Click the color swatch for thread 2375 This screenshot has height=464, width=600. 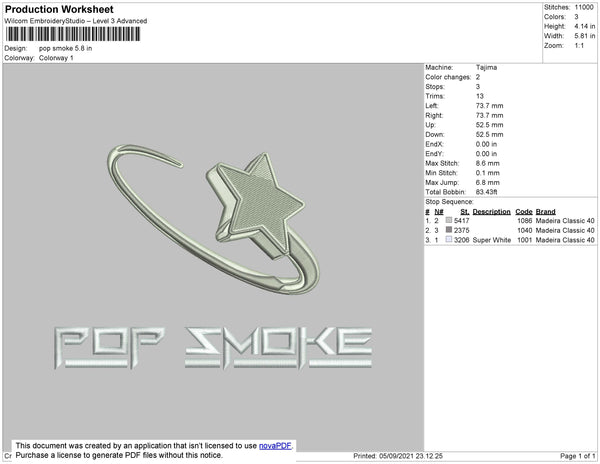[449, 230]
